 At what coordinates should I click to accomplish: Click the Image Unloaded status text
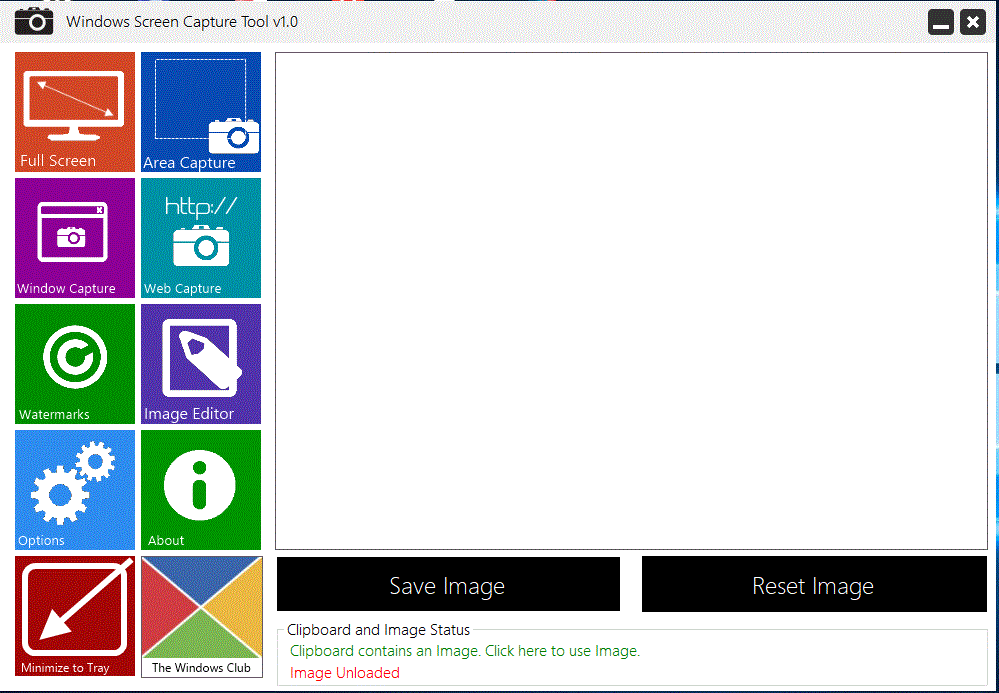344,672
